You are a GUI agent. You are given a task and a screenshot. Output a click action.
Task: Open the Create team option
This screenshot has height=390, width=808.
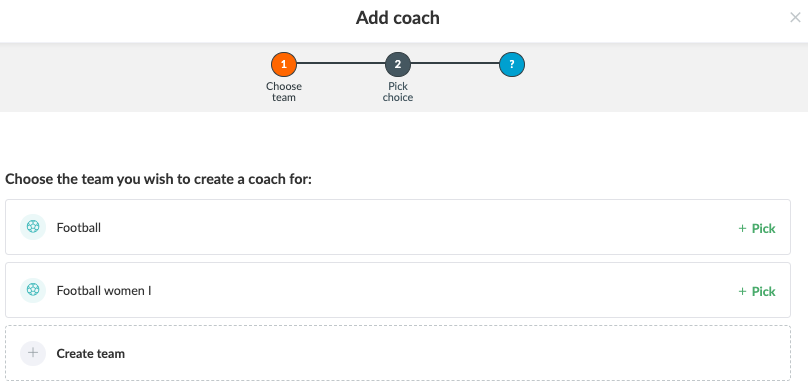point(398,353)
